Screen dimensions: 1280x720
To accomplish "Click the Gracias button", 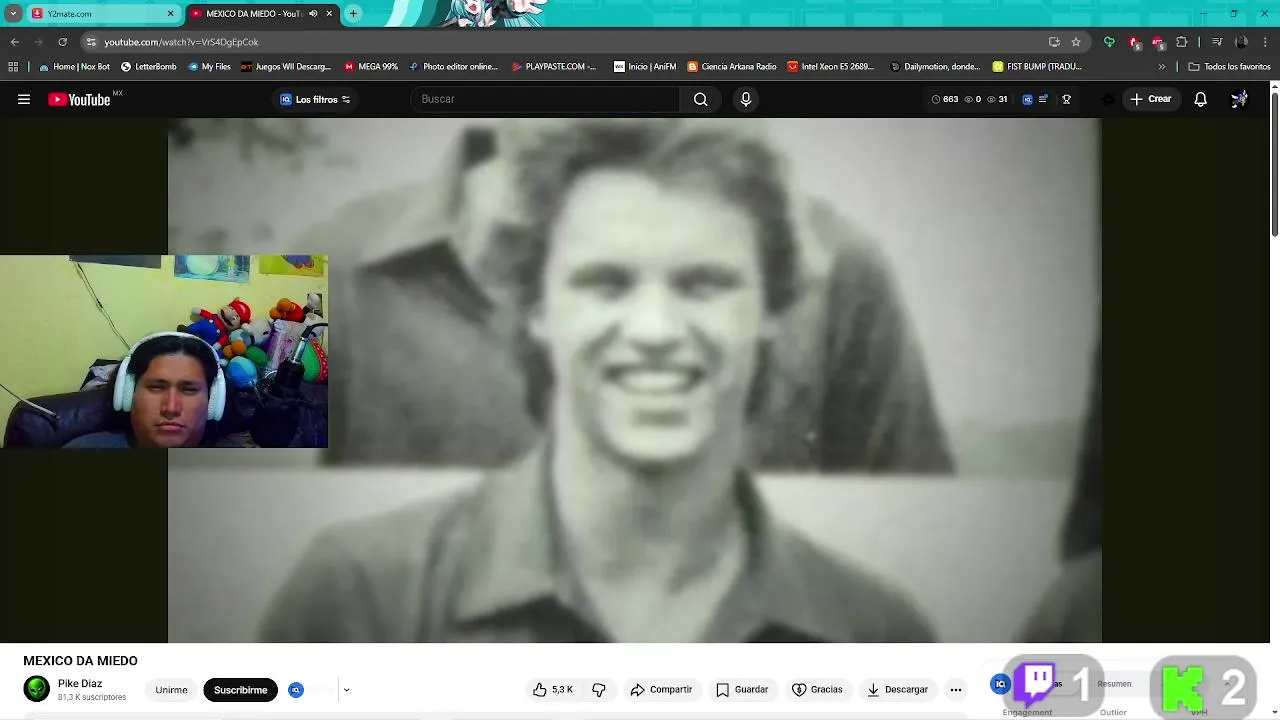I will point(817,690).
